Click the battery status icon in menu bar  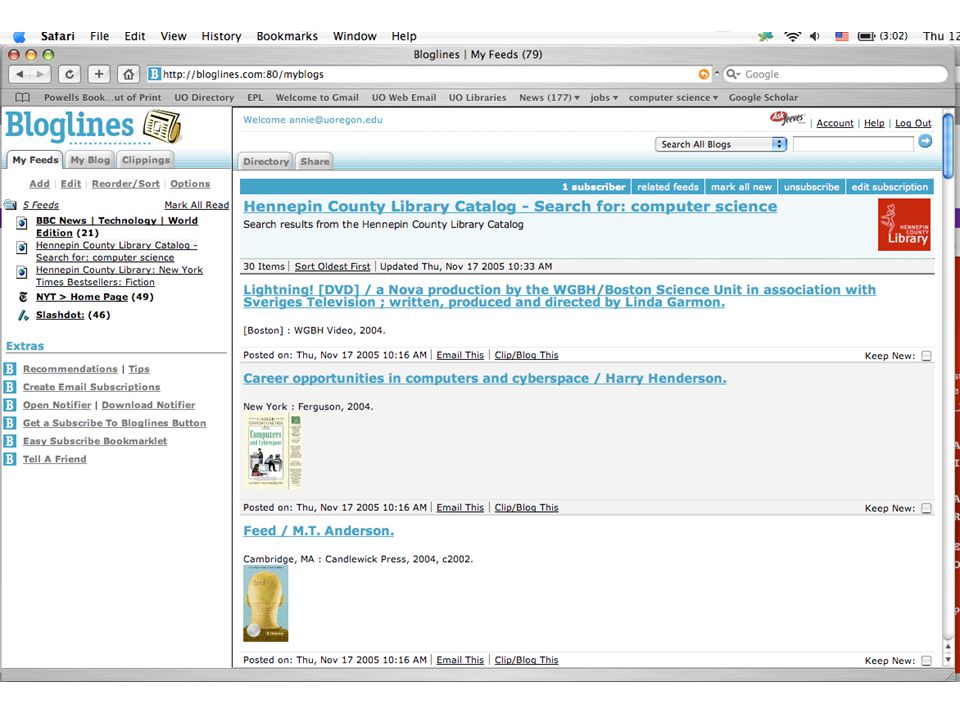(866, 36)
